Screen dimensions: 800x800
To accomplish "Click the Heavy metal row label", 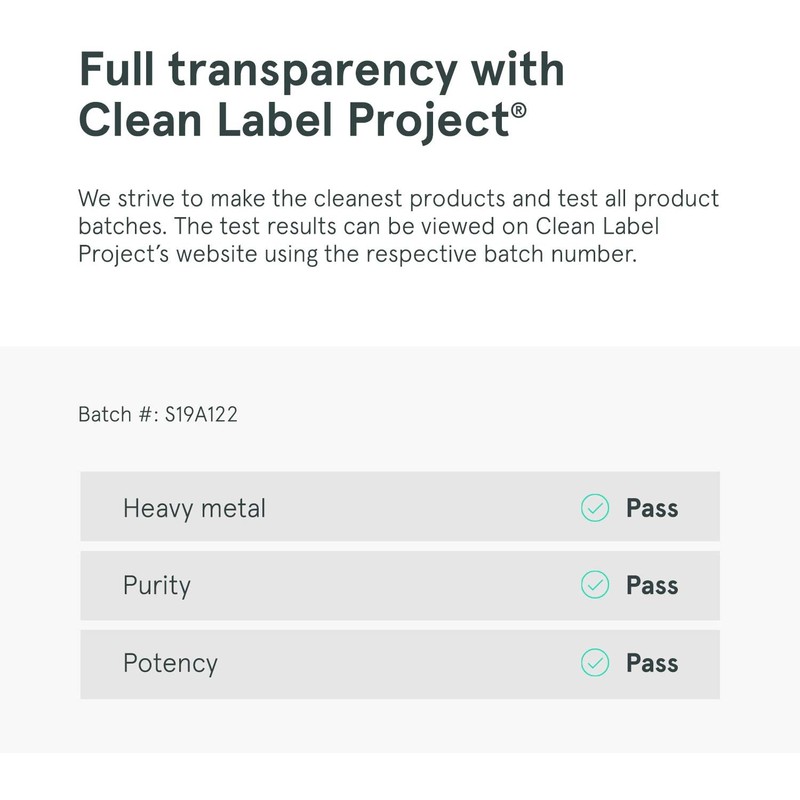I will tap(194, 508).
